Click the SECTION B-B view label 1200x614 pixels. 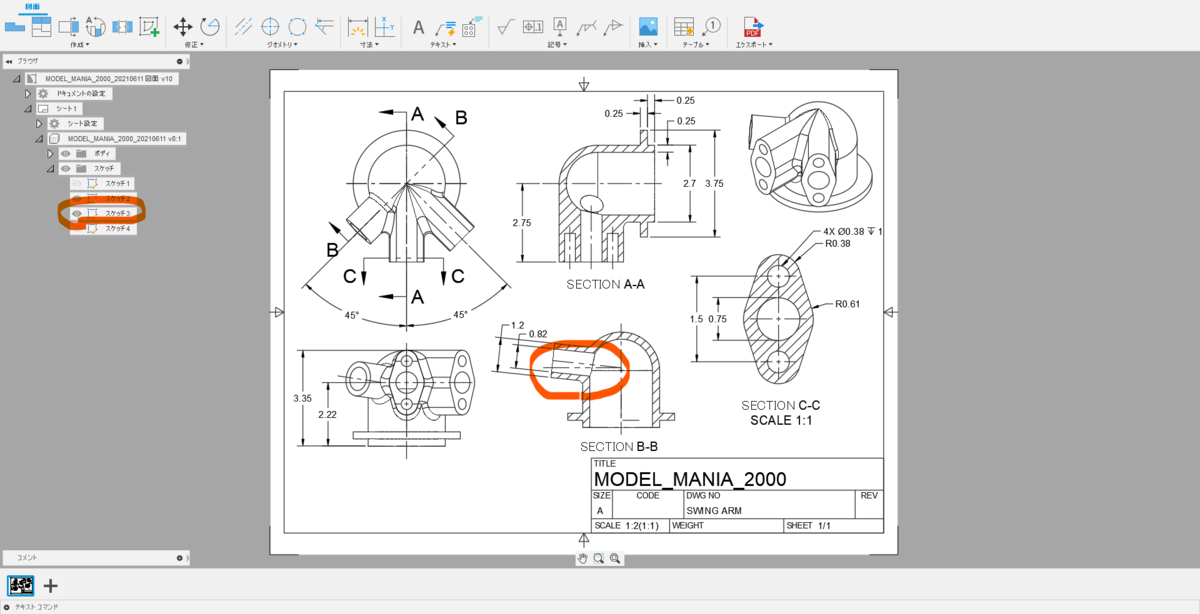tap(619, 446)
